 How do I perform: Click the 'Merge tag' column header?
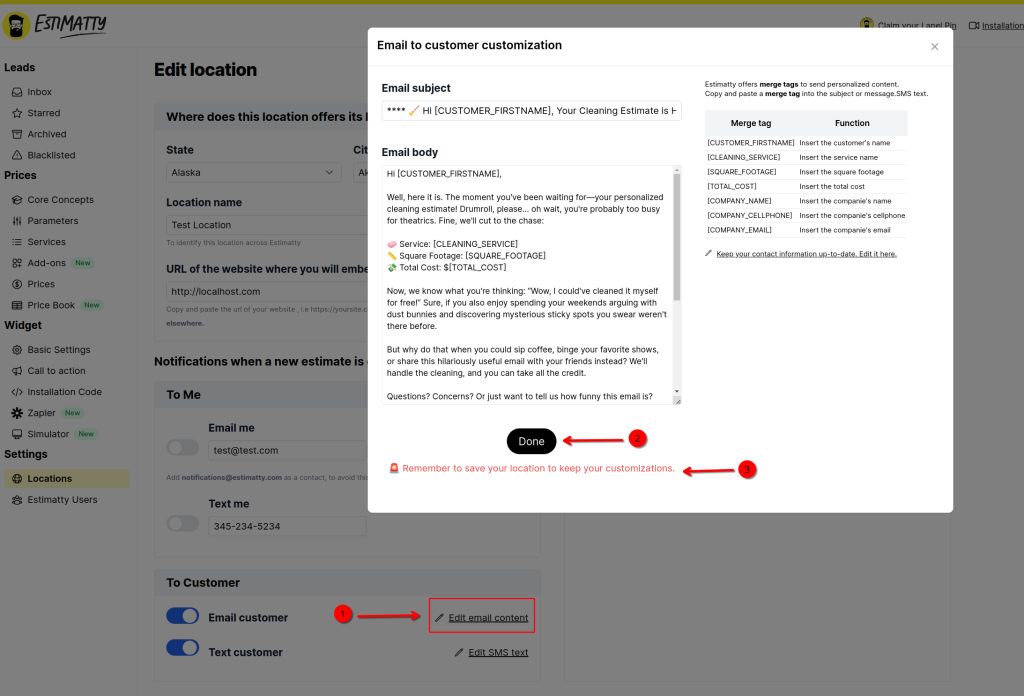click(751, 123)
